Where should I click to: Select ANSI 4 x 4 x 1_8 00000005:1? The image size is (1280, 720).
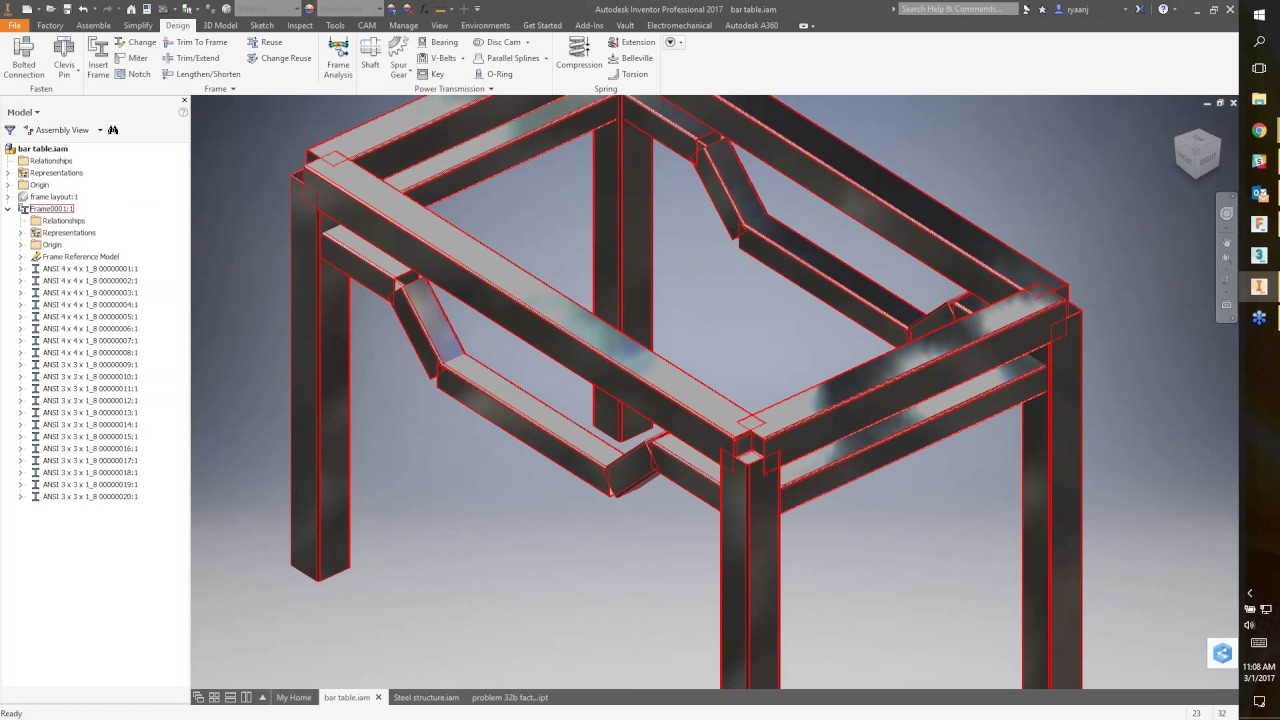90,317
